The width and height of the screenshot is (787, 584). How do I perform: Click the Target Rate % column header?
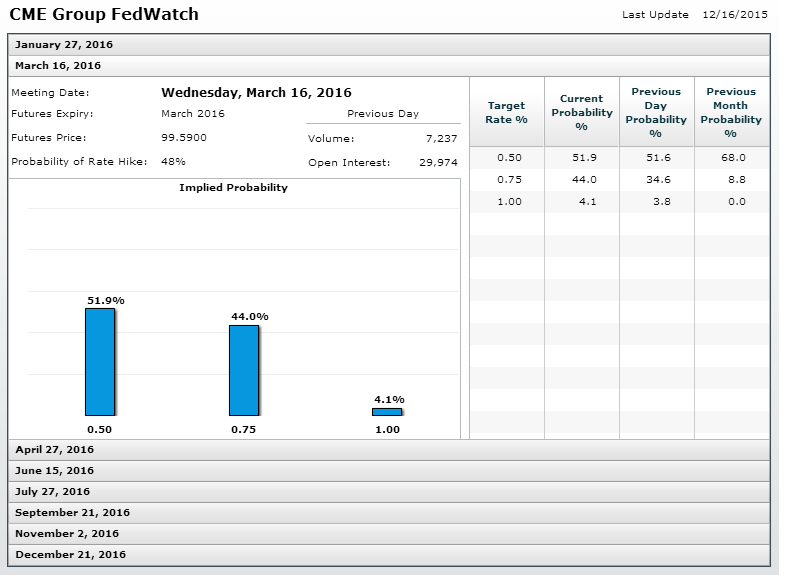point(507,112)
